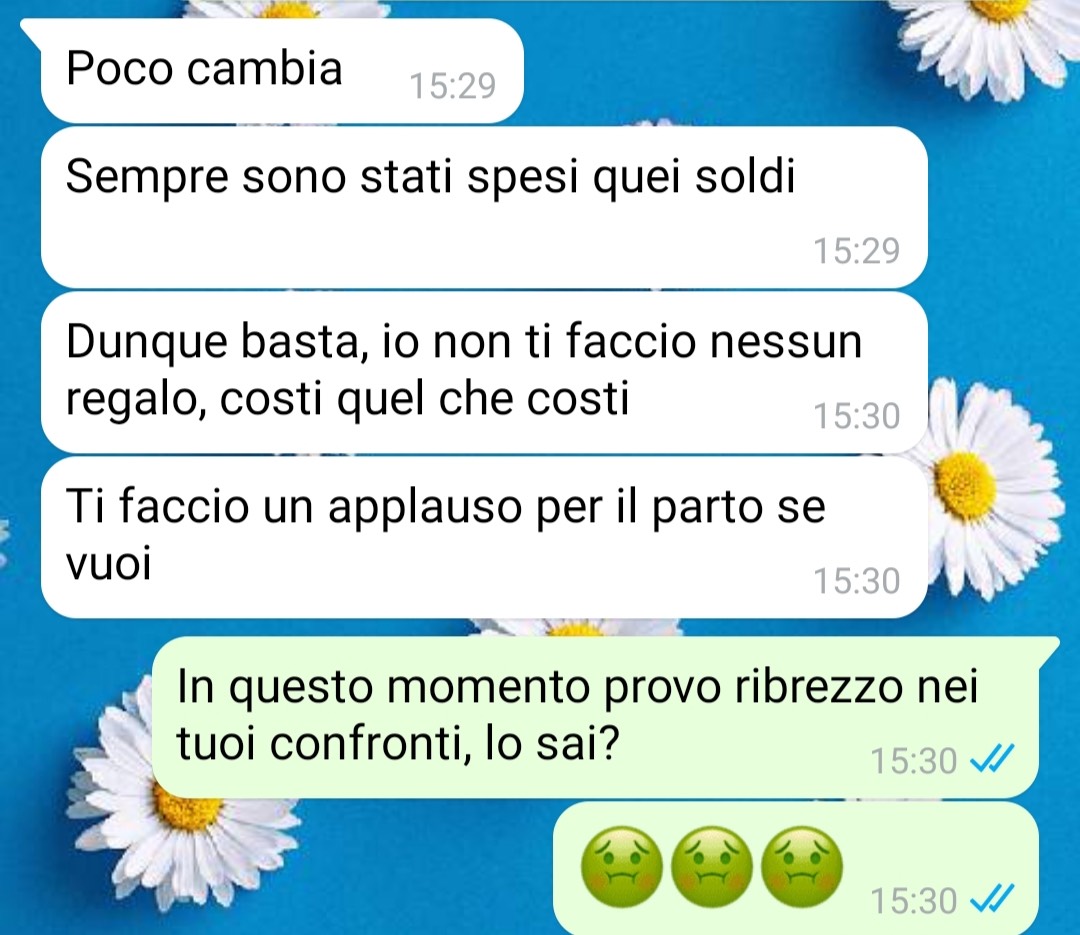Select the 'Sempre sono stati spesi quei soldi' message
Viewport: 1080px width, 935px height.
pyautogui.click(x=484, y=207)
